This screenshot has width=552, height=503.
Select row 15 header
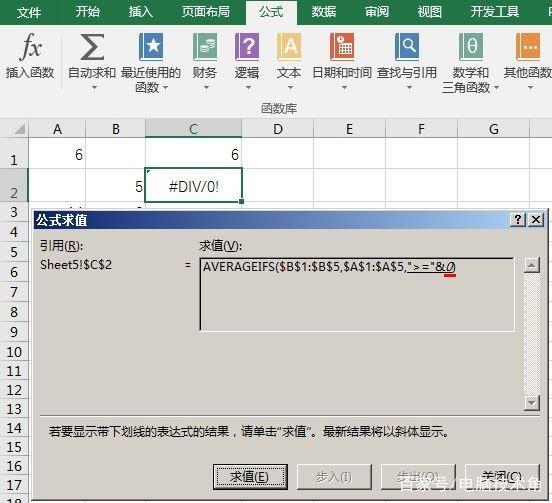14,447
